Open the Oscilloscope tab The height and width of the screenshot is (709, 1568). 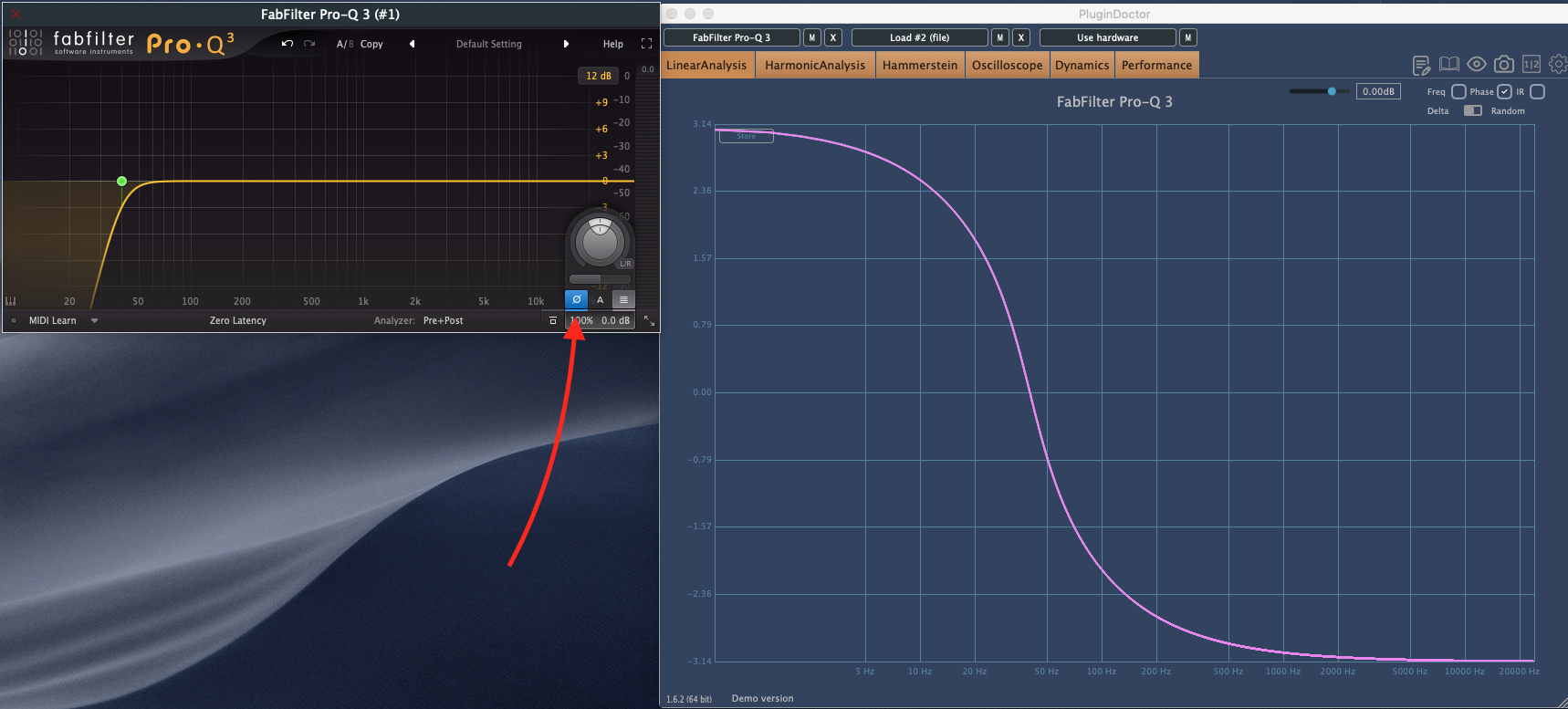pyautogui.click(x=1007, y=65)
